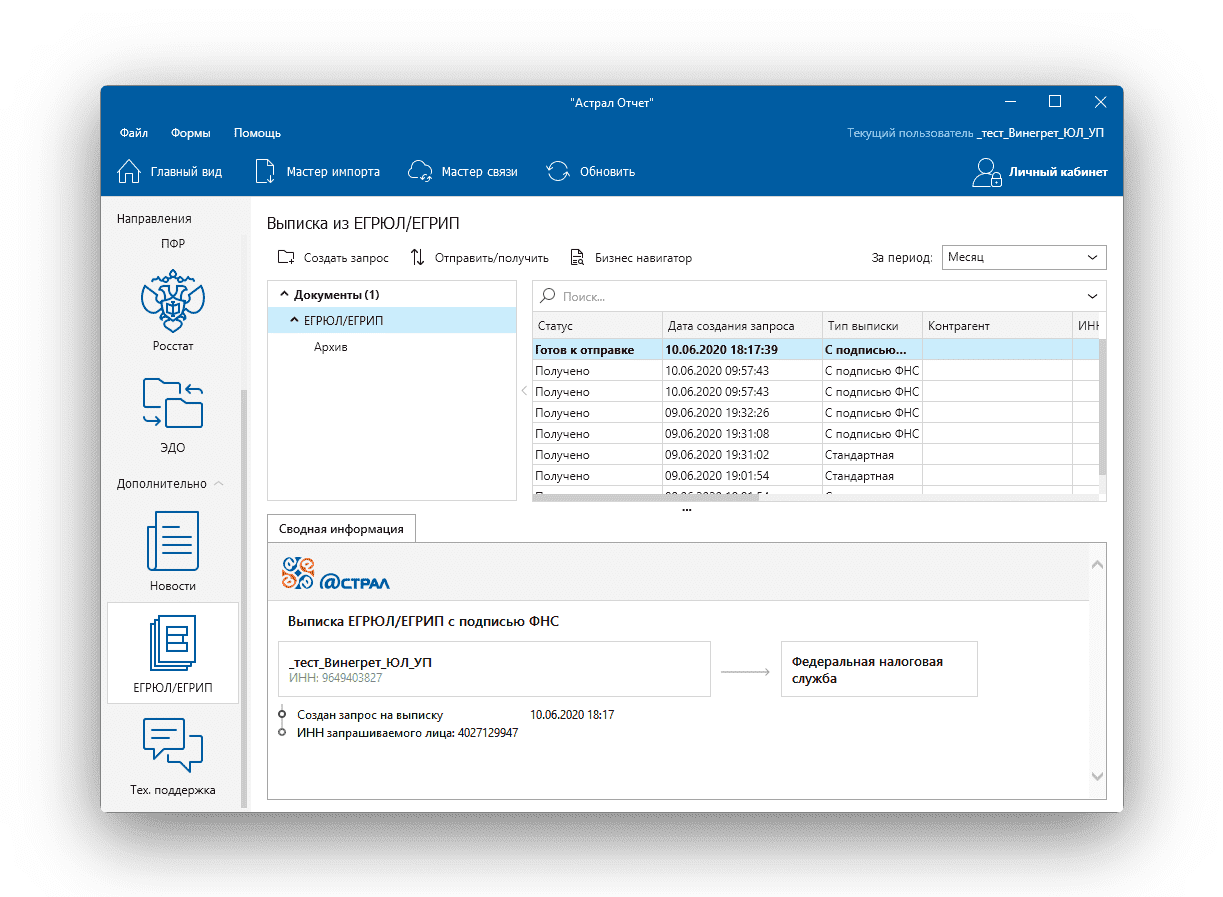Image resolution: width=1223 pixels, height=897 pixels.
Task: Open the За период Месяц dropdown
Action: pos(1024,257)
